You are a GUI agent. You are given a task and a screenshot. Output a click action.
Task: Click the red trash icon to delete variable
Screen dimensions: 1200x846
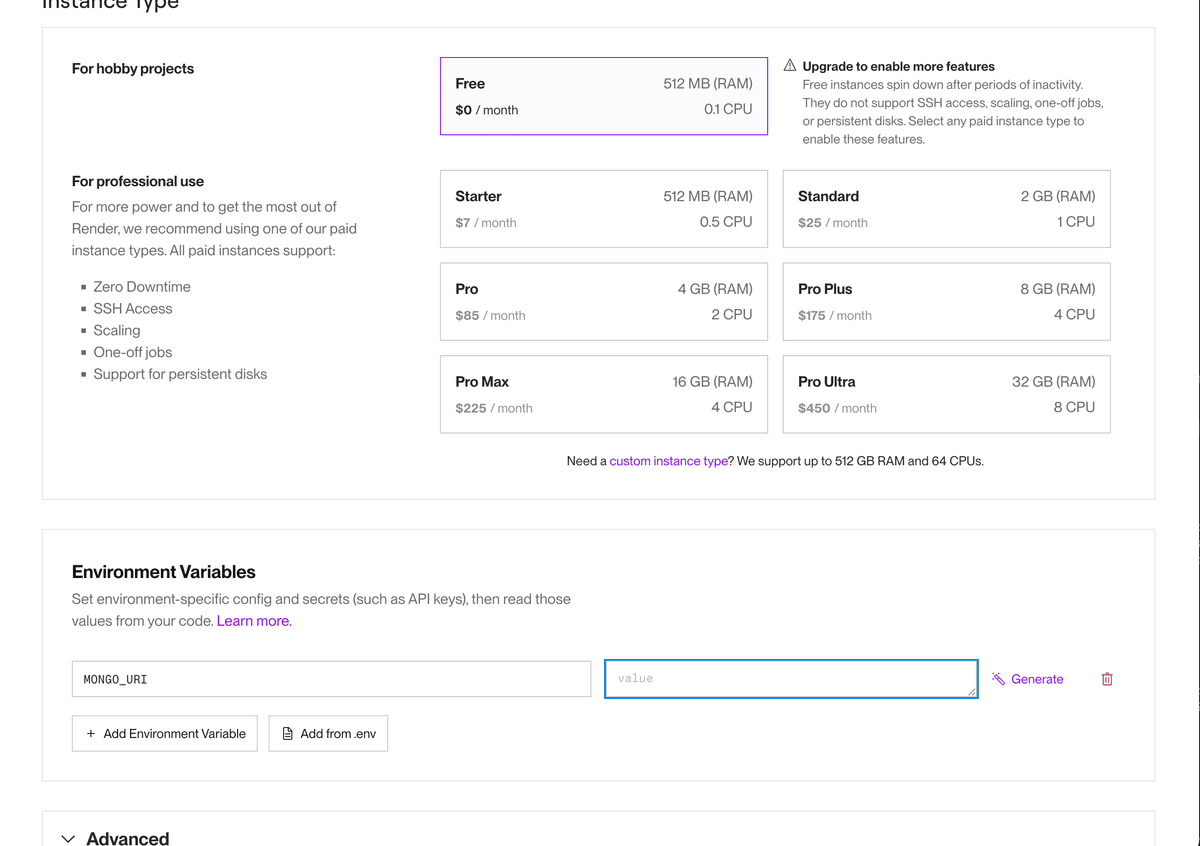click(x=1107, y=679)
